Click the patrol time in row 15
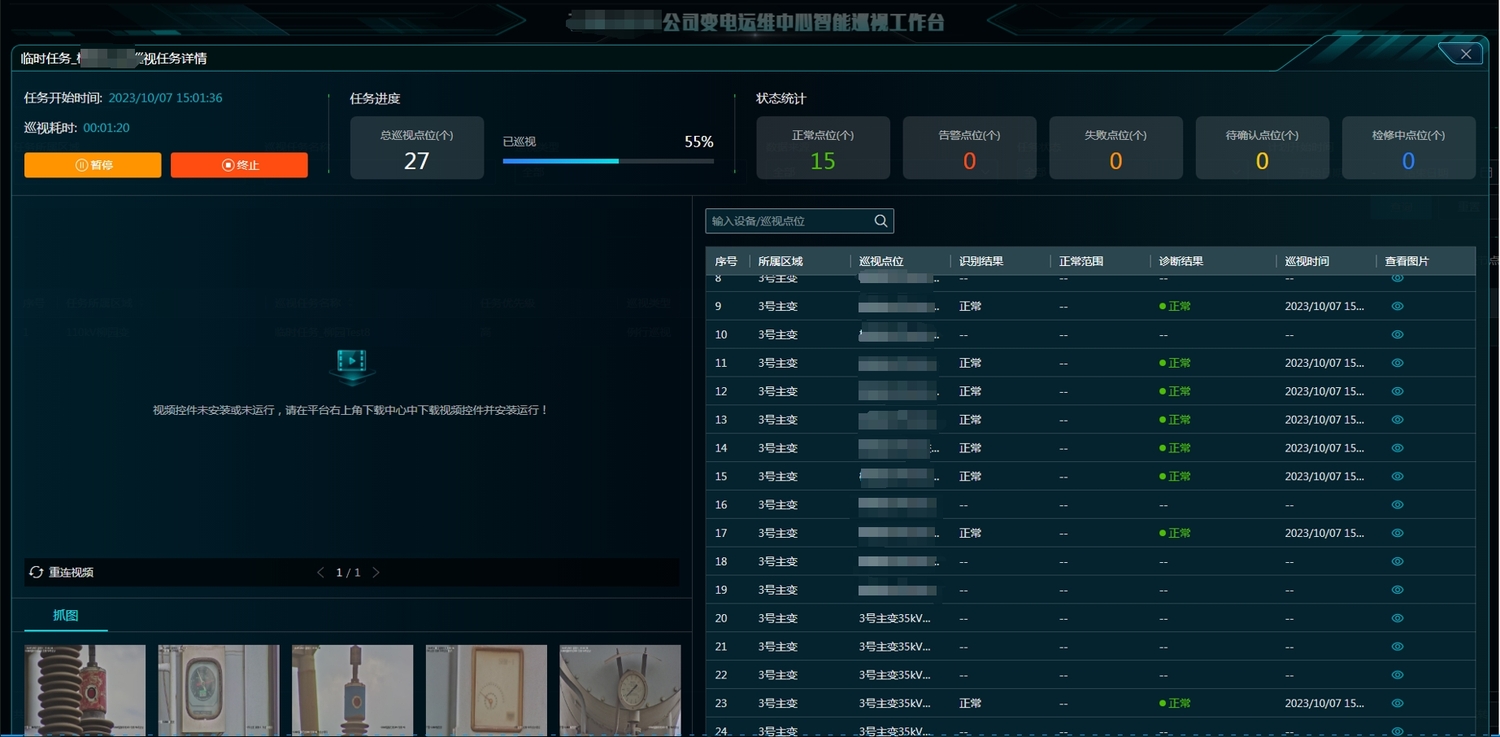This screenshot has height=737, width=1500. click(x=1324, y=476)
